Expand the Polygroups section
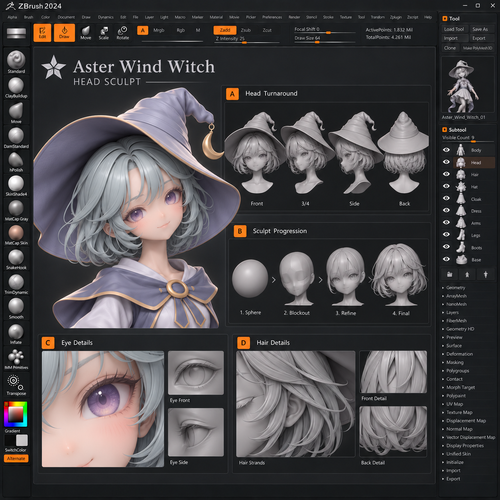Viewport: 500px width, 500px height. [x=457, y=371]
